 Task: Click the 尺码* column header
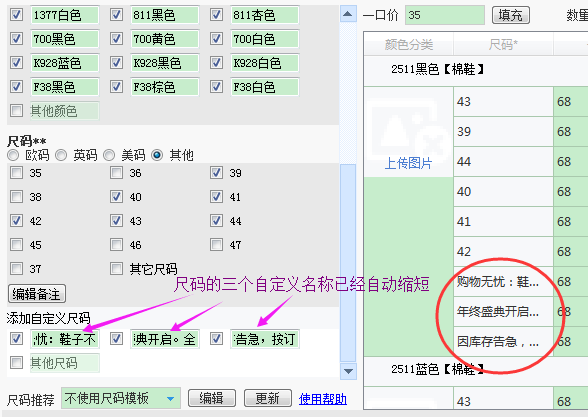point(503,45)
